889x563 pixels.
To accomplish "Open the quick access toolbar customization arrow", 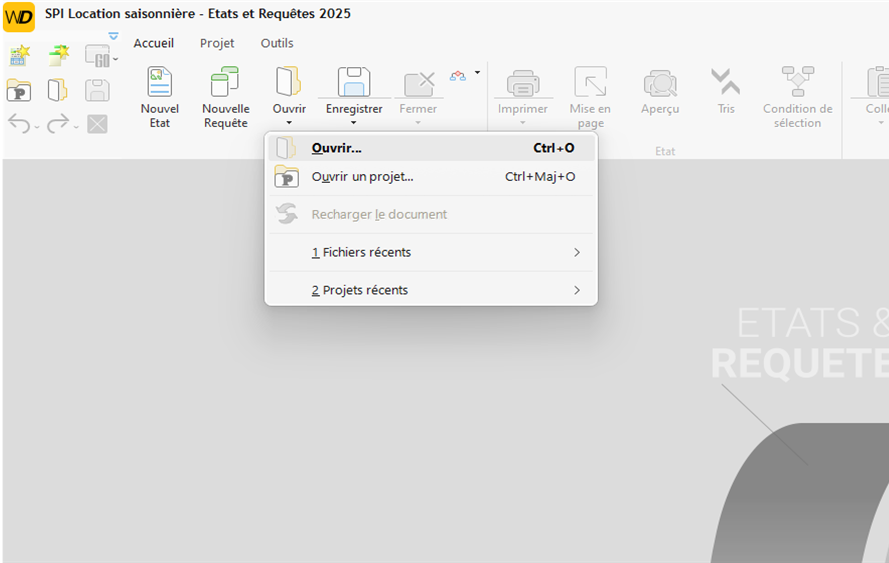I will [113, 37].
